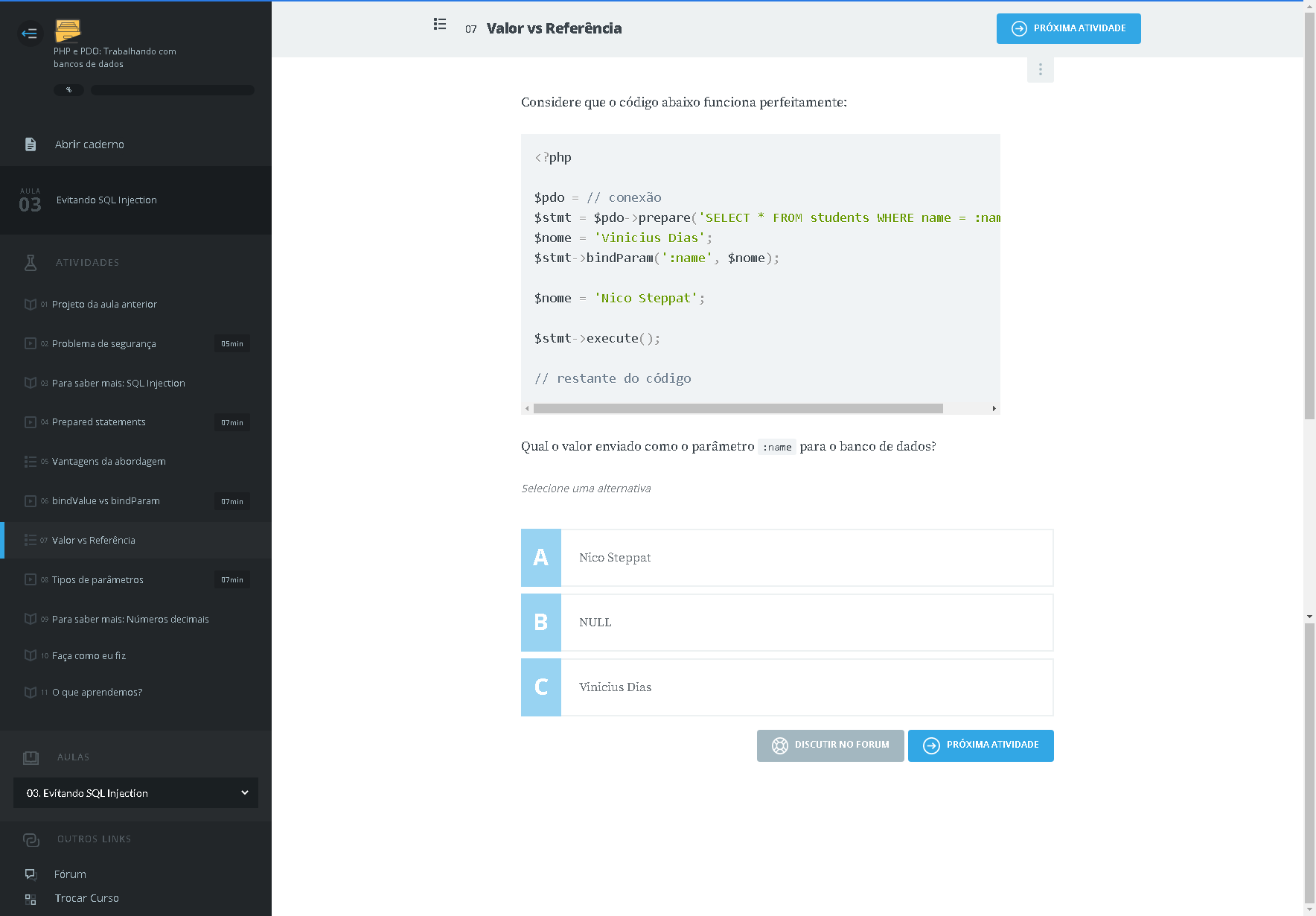Screen dimensions: 1316x916
Task: Click the course progress bar
Action: 172,90
